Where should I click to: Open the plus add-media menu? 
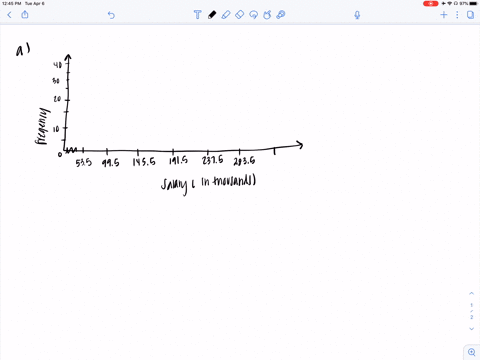click(444, 15)
